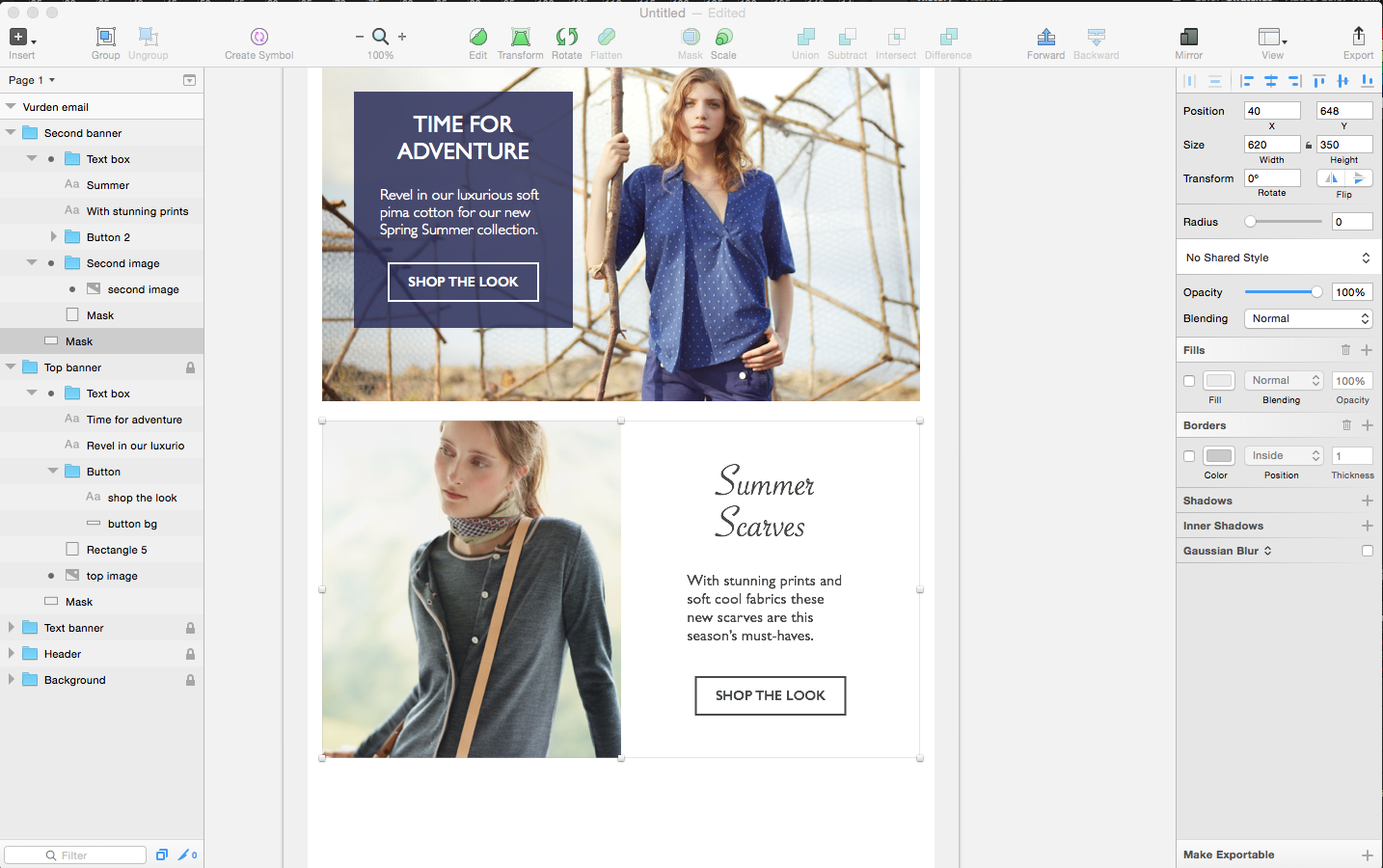Toggle the Gaussian Blur checkbox

(1367, 551)
